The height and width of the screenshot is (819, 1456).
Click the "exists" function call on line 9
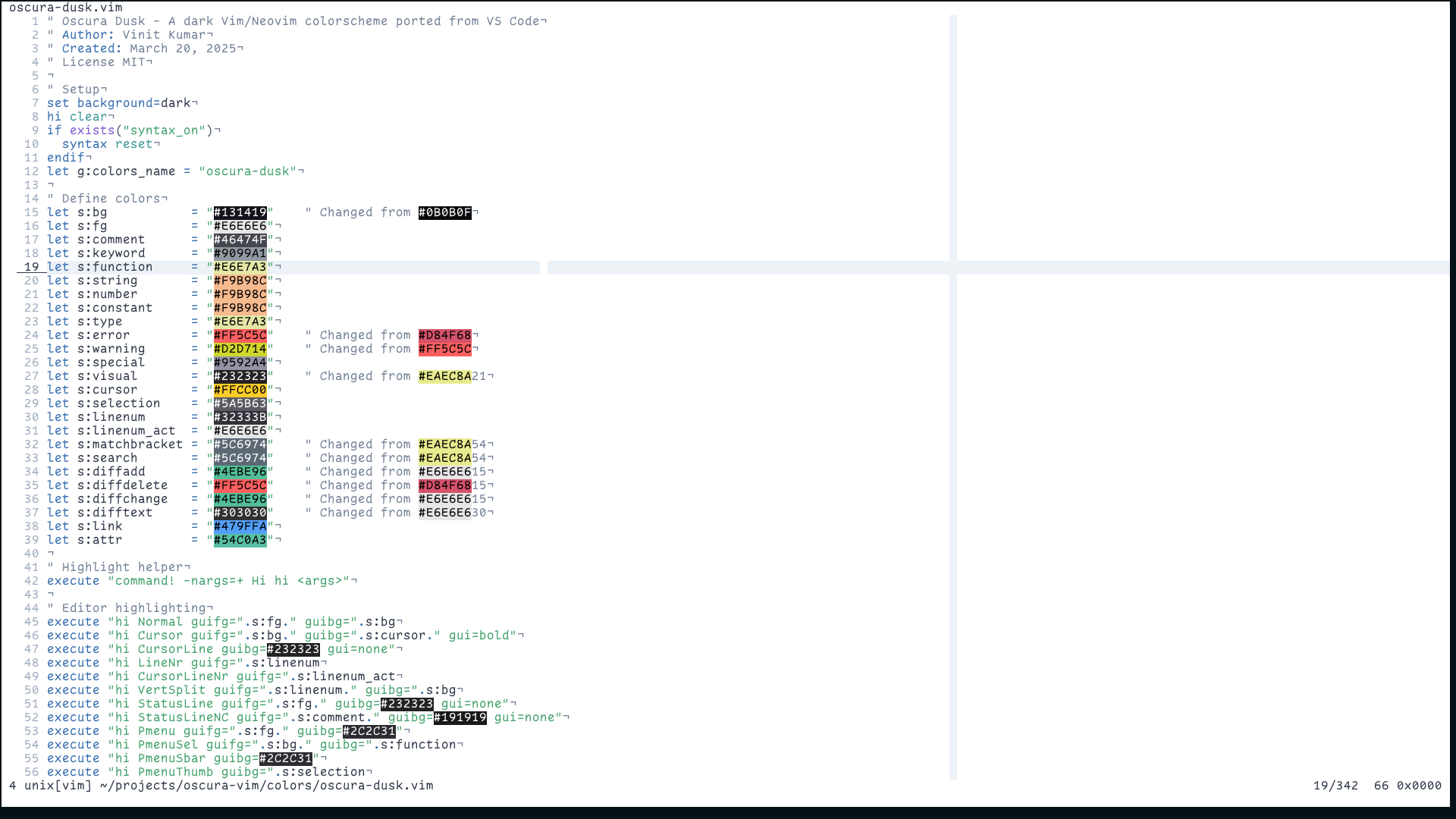[93, 130]
